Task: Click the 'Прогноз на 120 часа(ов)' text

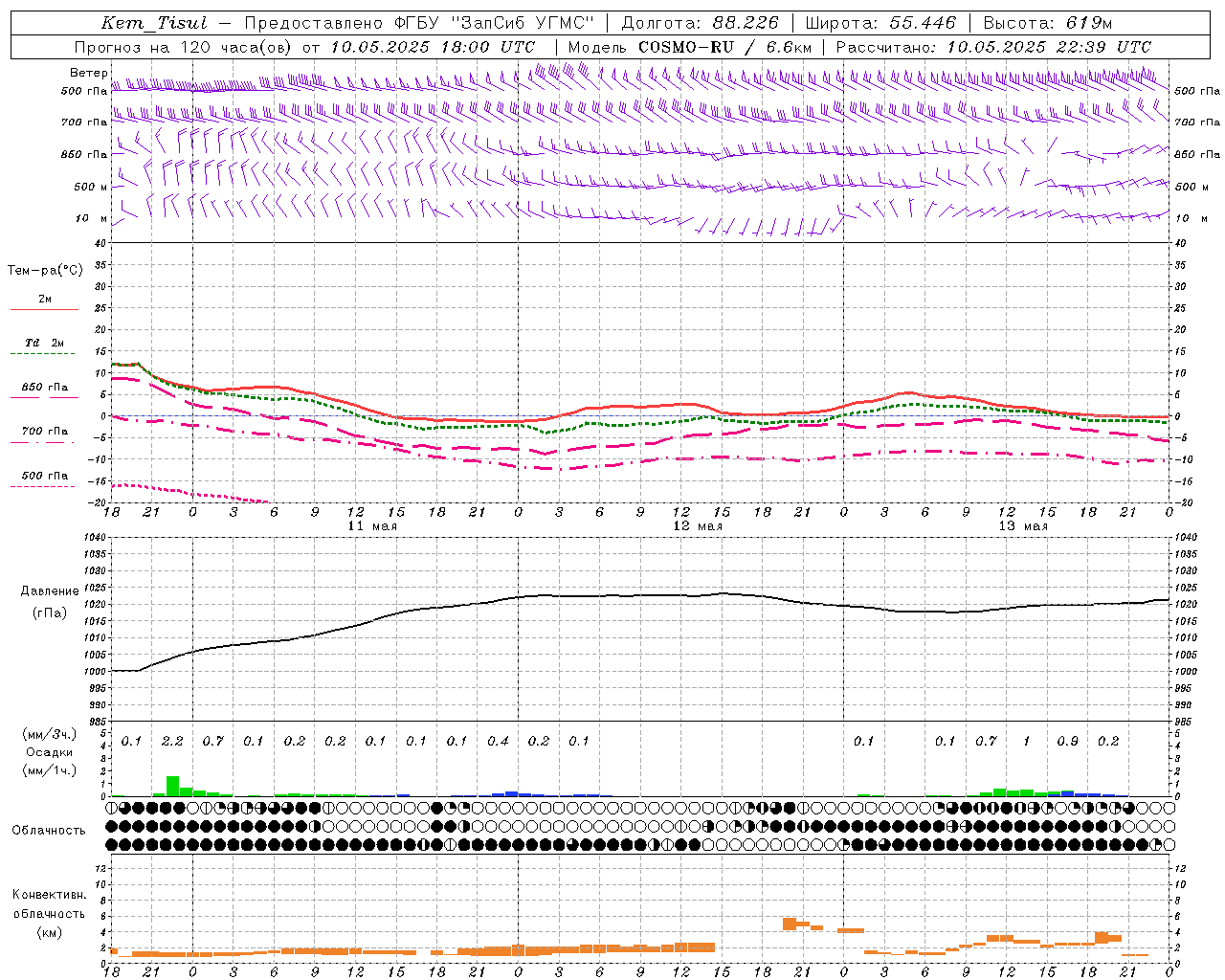Action: (184, 47)
